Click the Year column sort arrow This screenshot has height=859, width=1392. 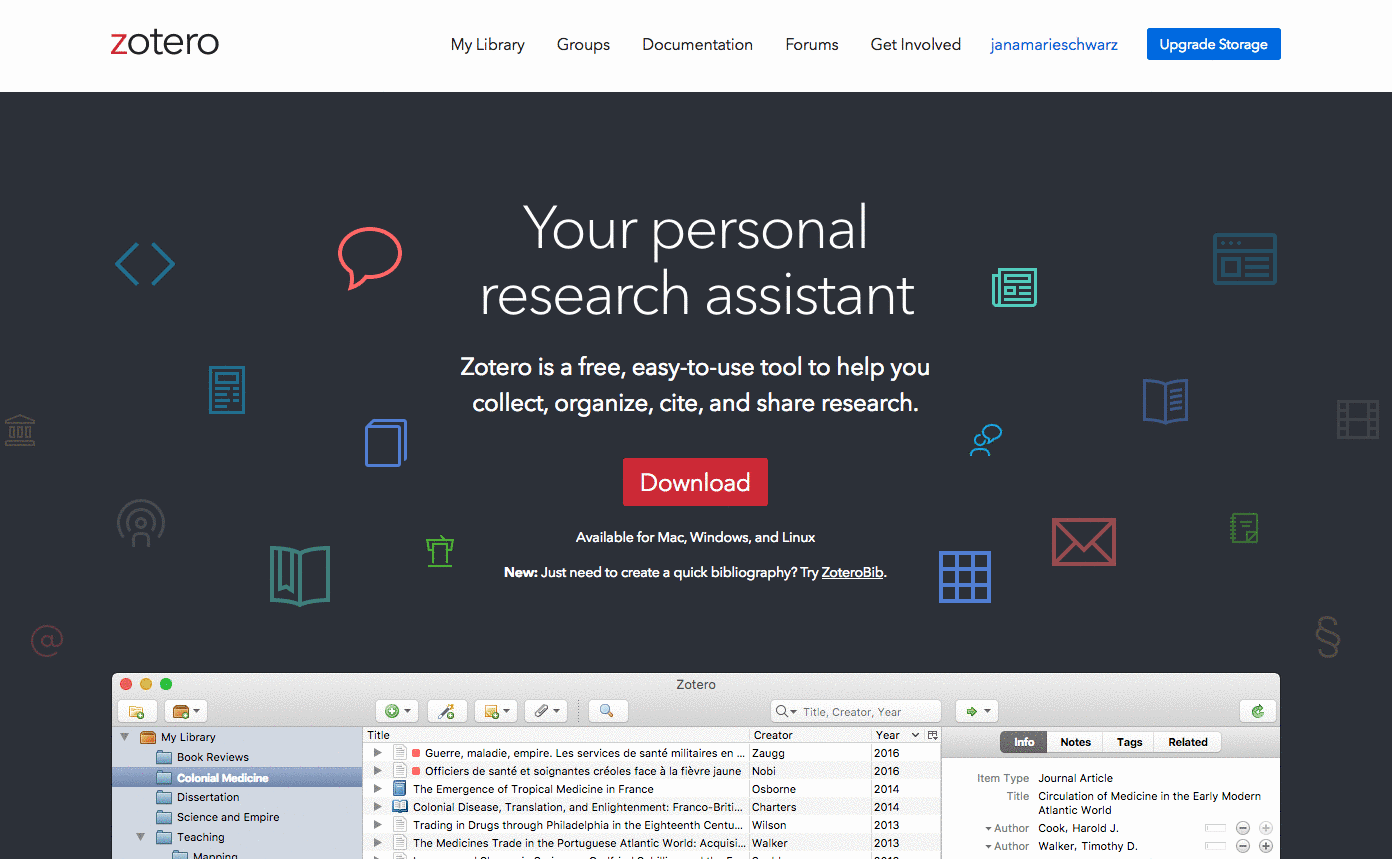point(915,735)
